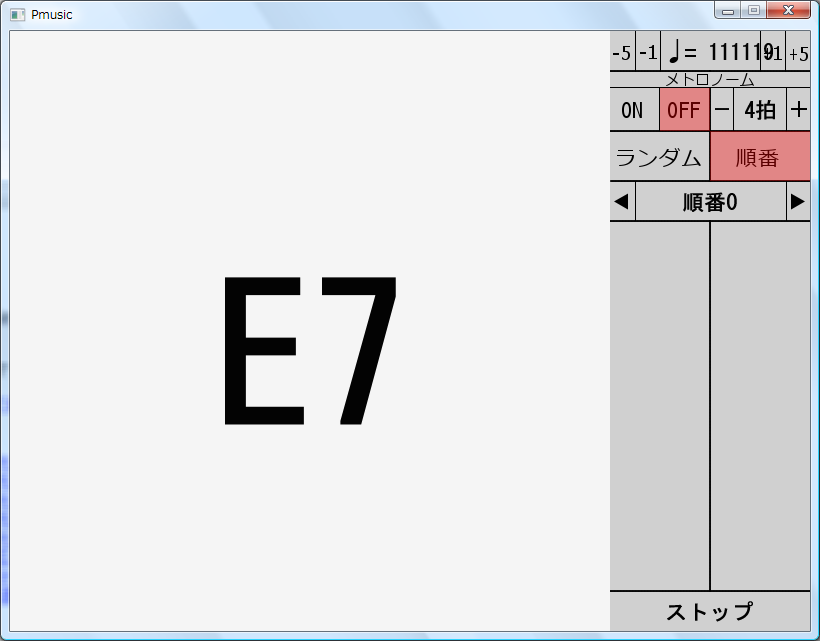Viewport: 820px width, 641px height.
Task: Enable 順番 (sequential) chord mode
Action: tap(761, 156)
